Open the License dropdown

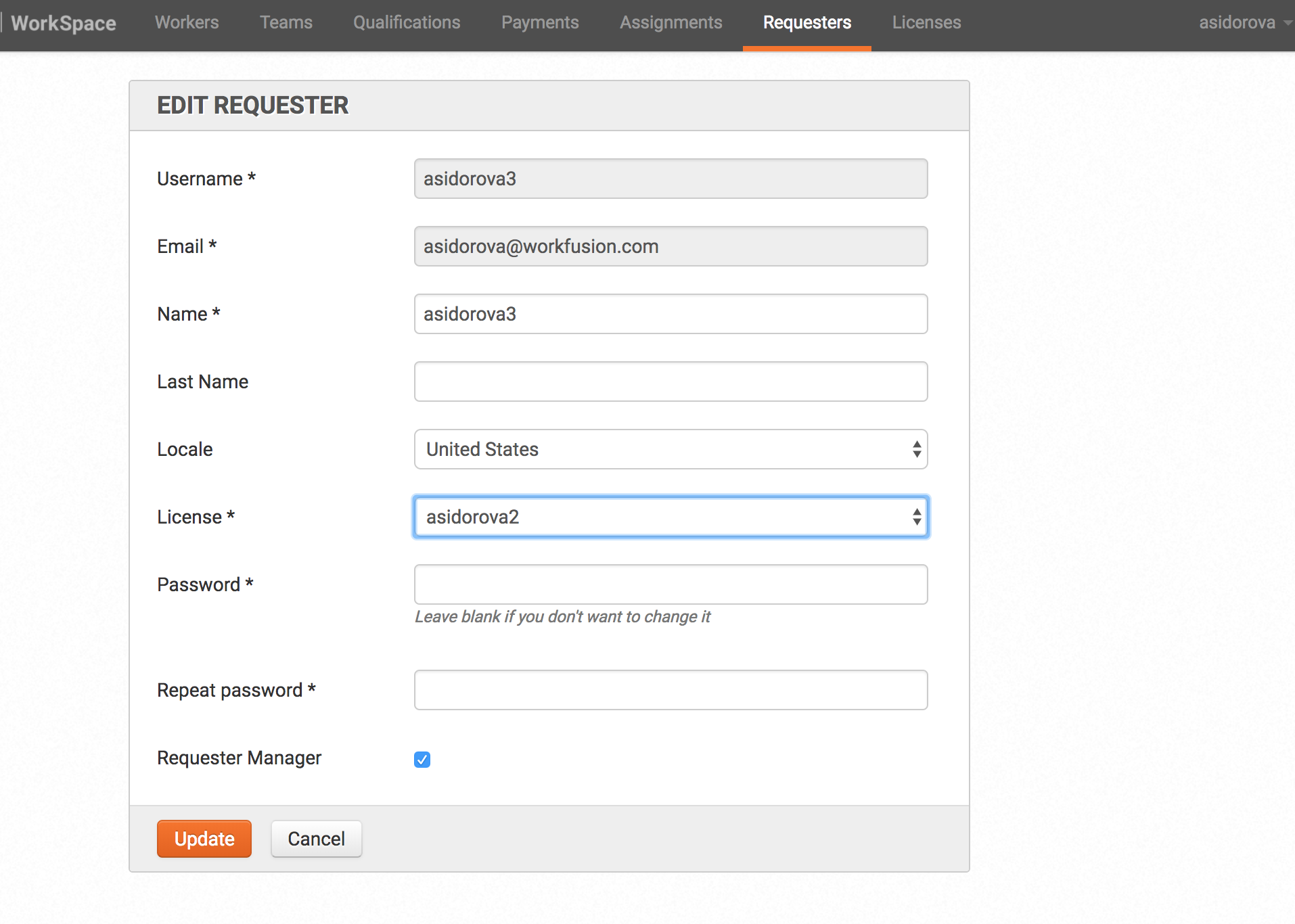[671, 517]
